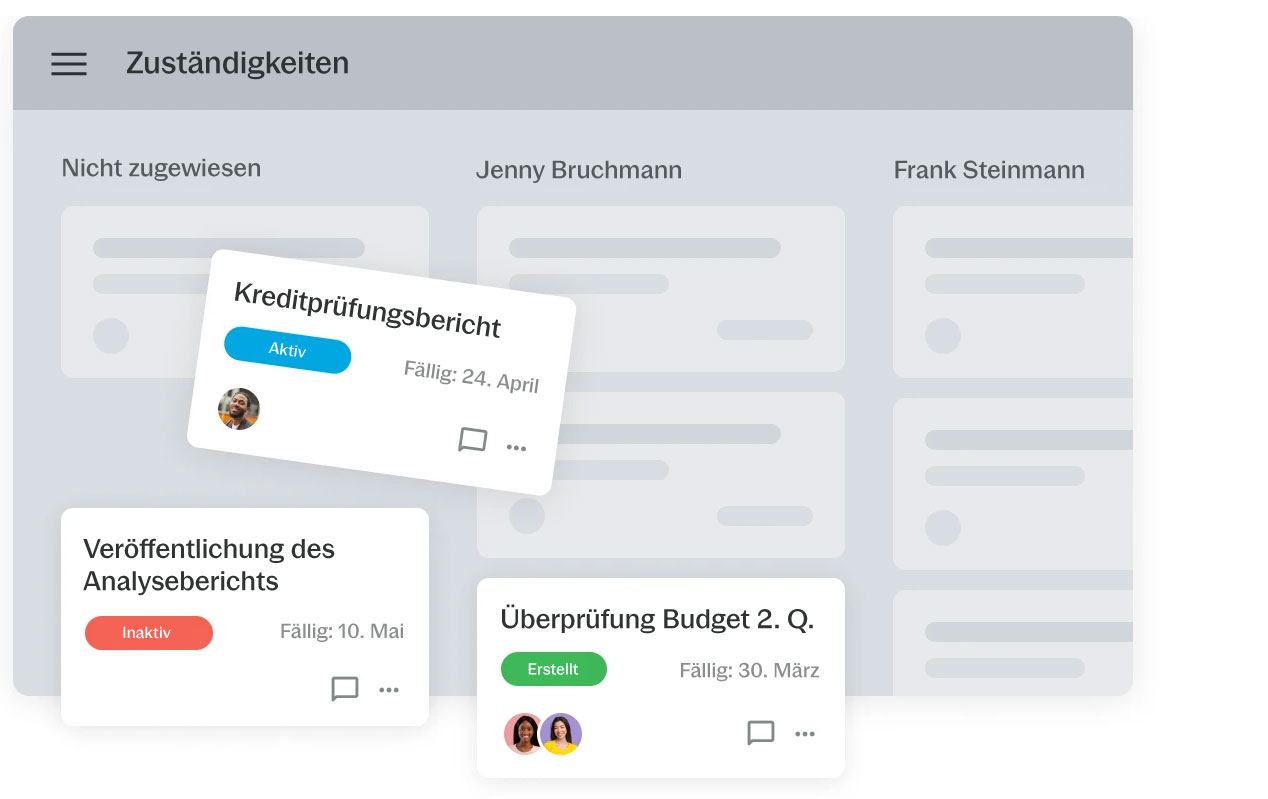Click first avatar on Überprüfung Budget card
The width and height of the screenshot is (1268, 799).
[524, 734]
